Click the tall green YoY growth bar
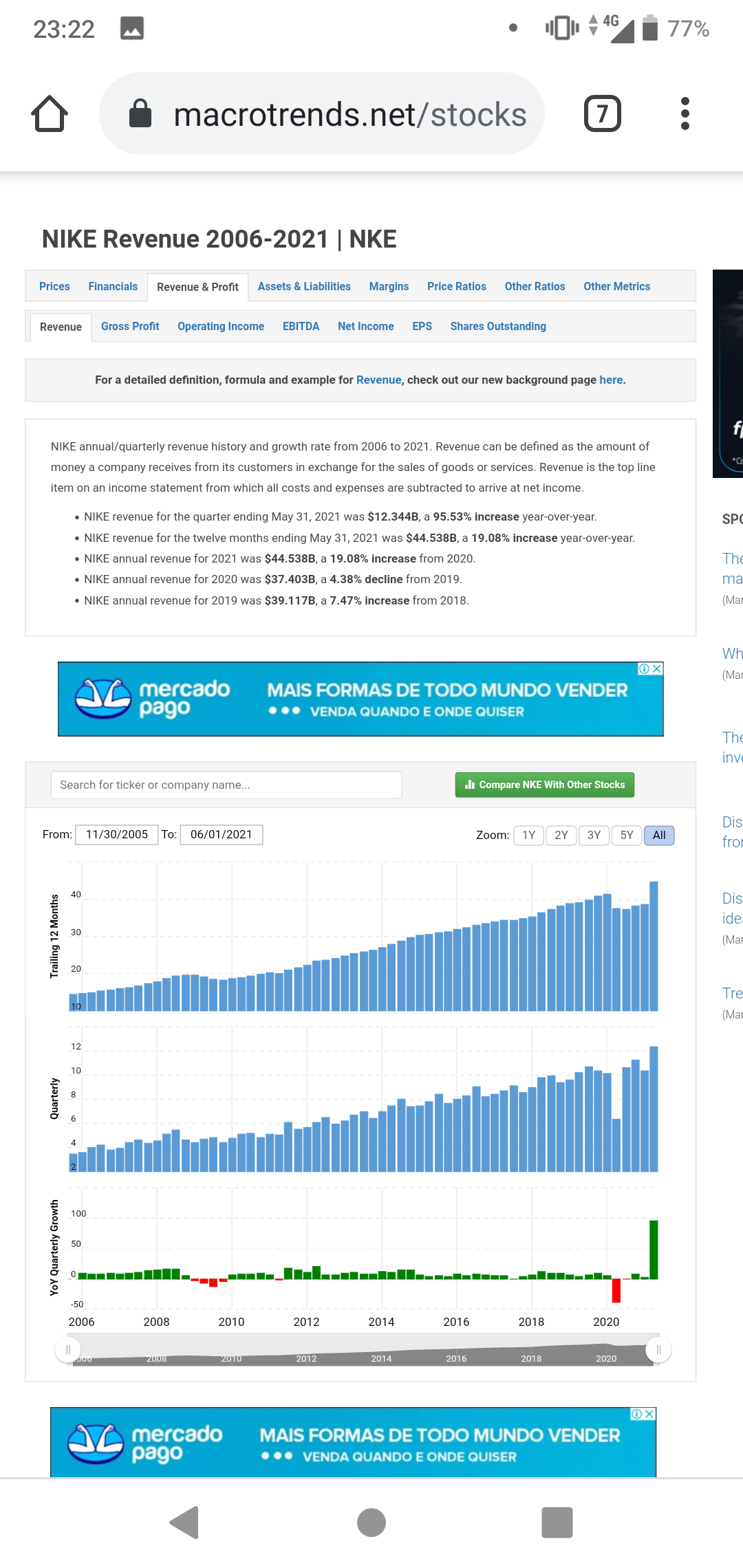 (x=654, y=1250)
